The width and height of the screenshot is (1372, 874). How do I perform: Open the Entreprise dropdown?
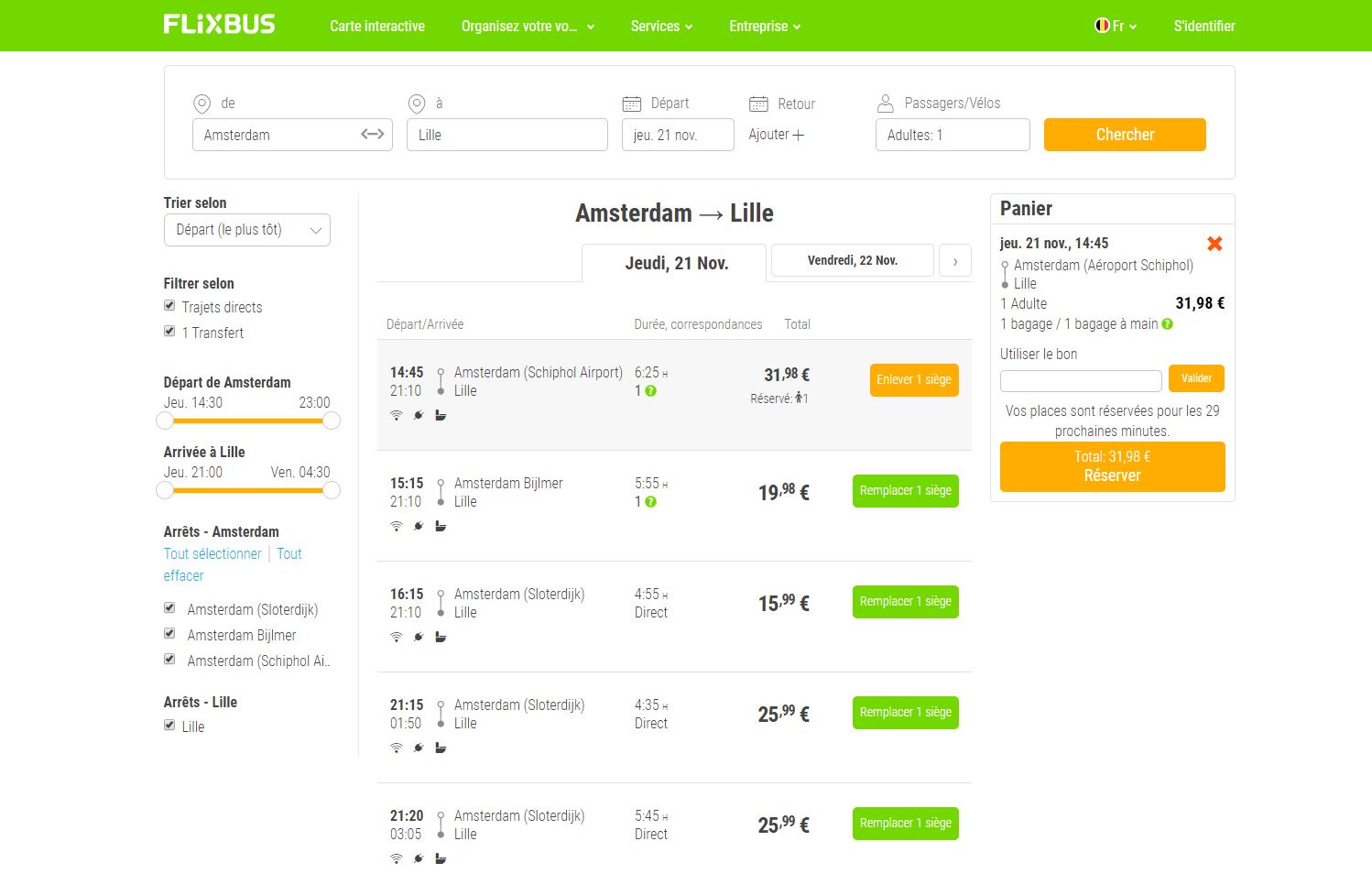764,26
